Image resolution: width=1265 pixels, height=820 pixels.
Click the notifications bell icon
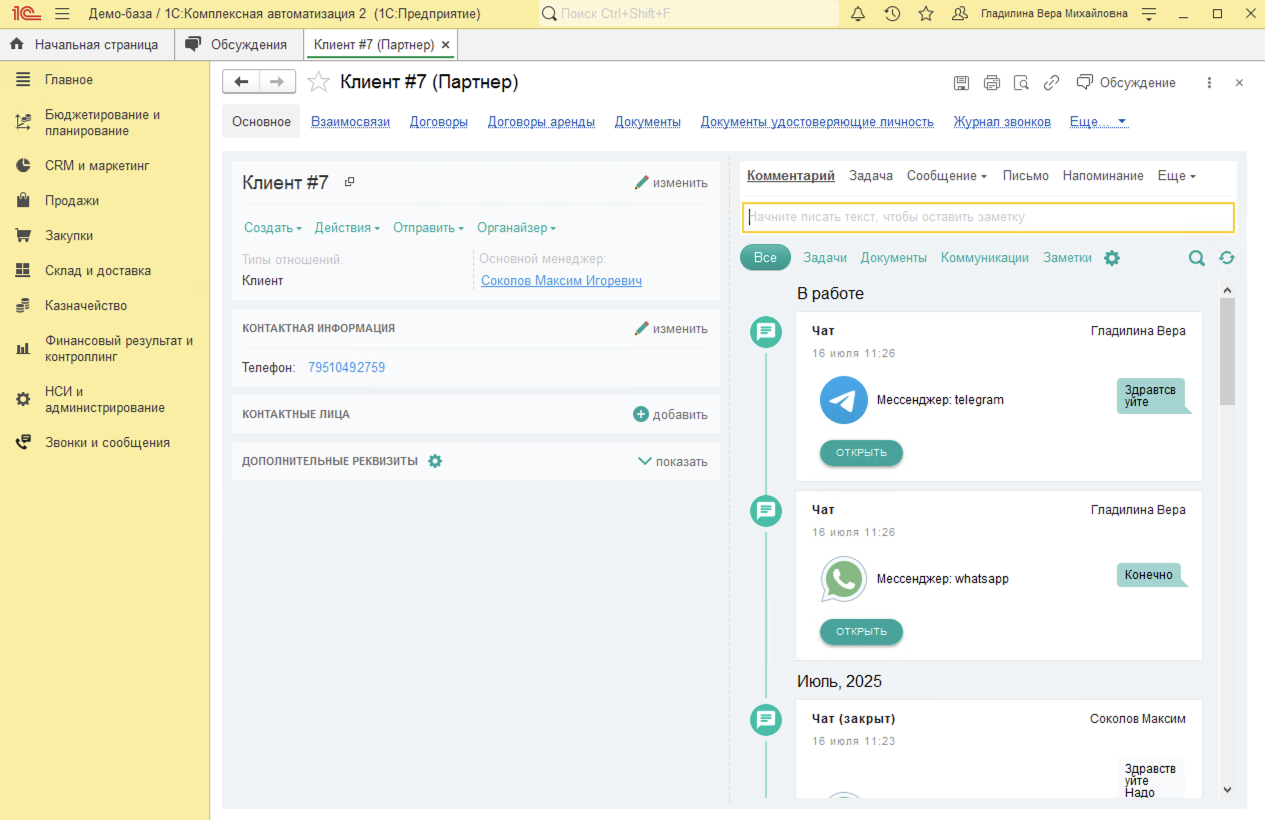coord(858,14)
